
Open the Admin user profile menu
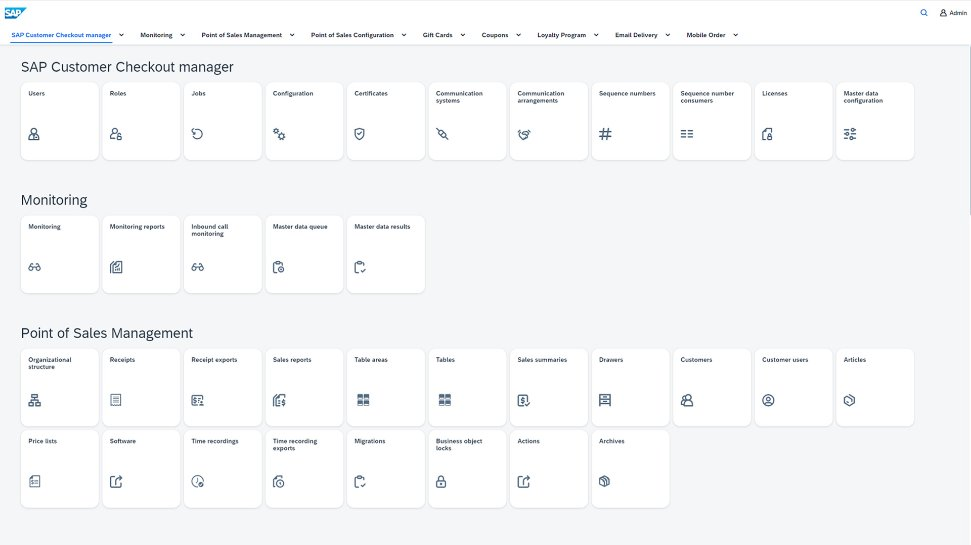(952, 13)
